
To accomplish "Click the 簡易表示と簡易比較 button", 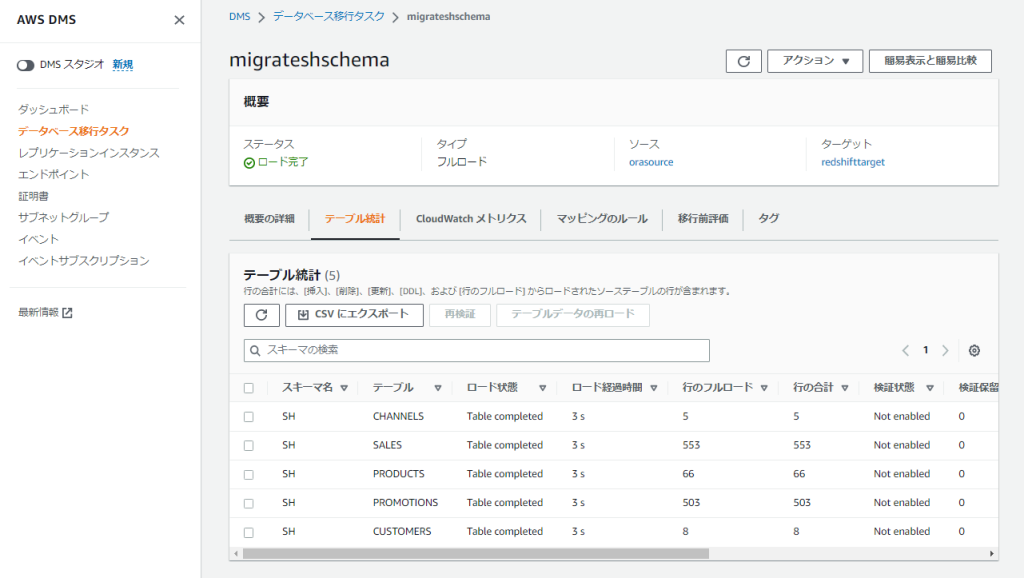I will [x=930, y=61].
